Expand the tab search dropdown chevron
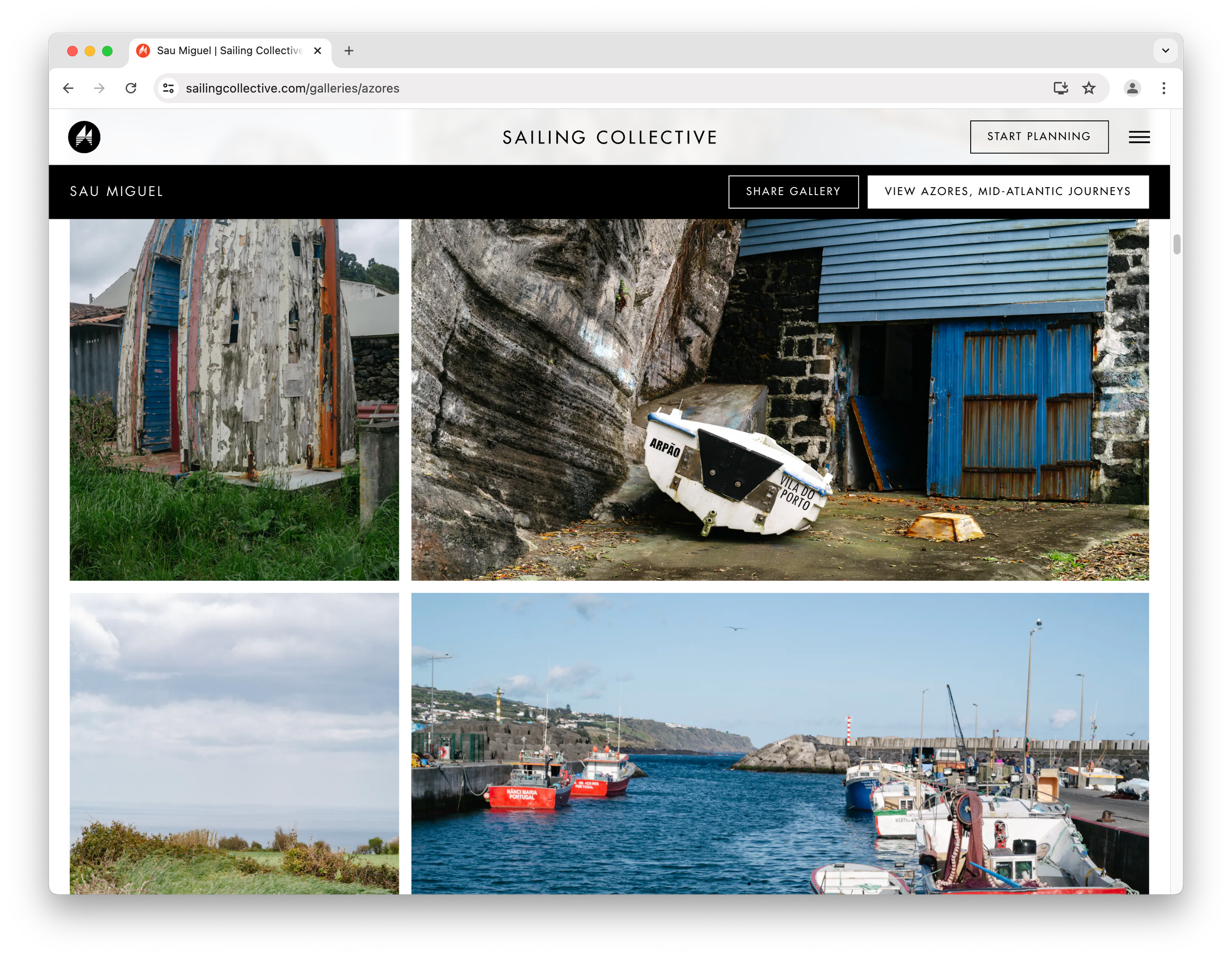The height and width of the screenshot is (959, 1232). click(x=1165, y=50)
